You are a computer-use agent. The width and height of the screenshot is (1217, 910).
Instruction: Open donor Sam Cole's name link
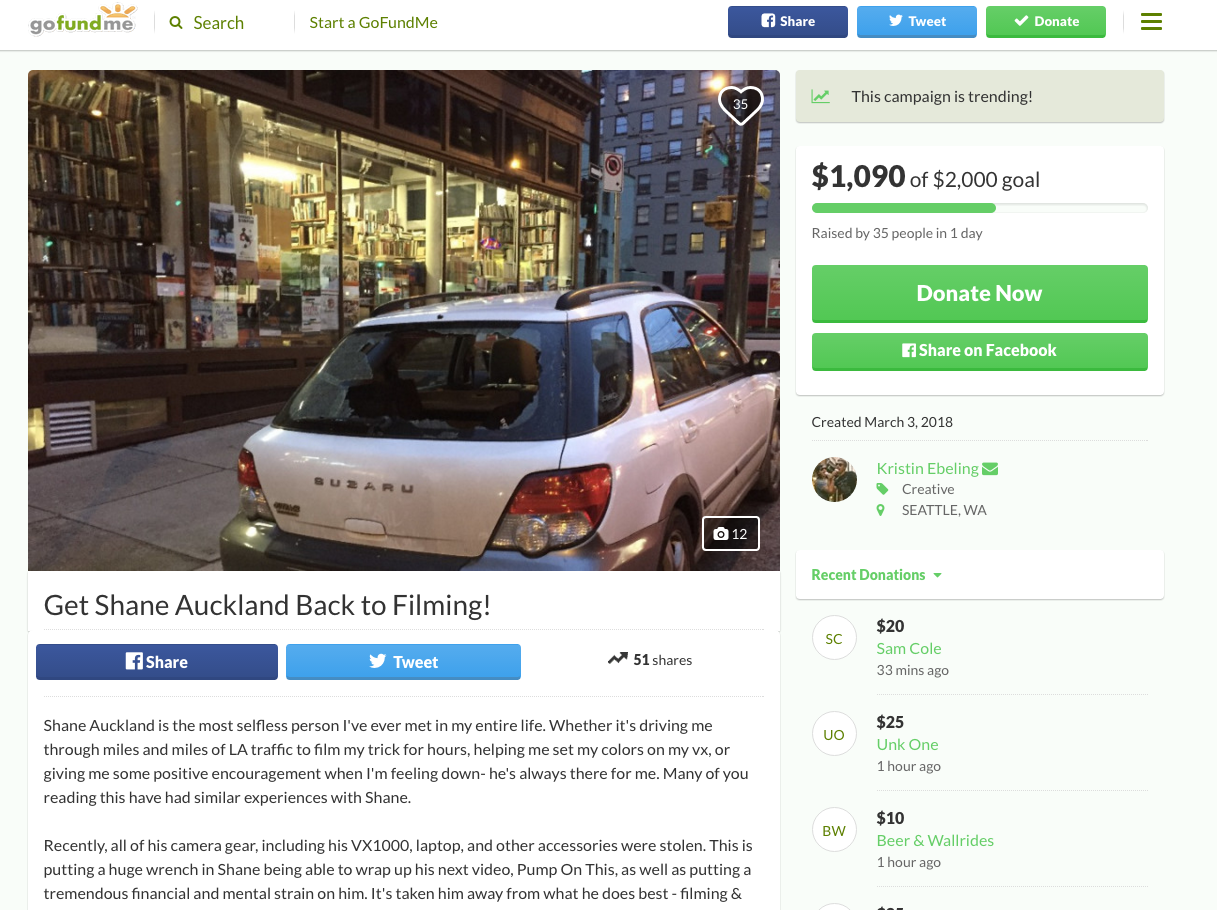tap(909, 648)
